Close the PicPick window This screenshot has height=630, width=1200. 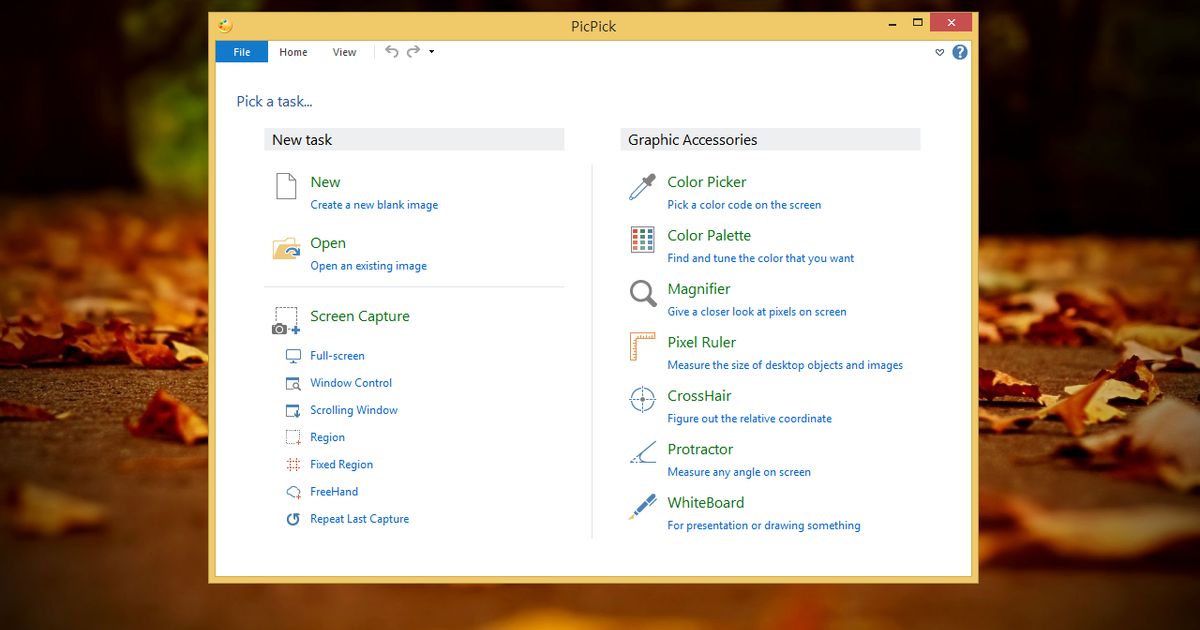[x=950, y=22]
